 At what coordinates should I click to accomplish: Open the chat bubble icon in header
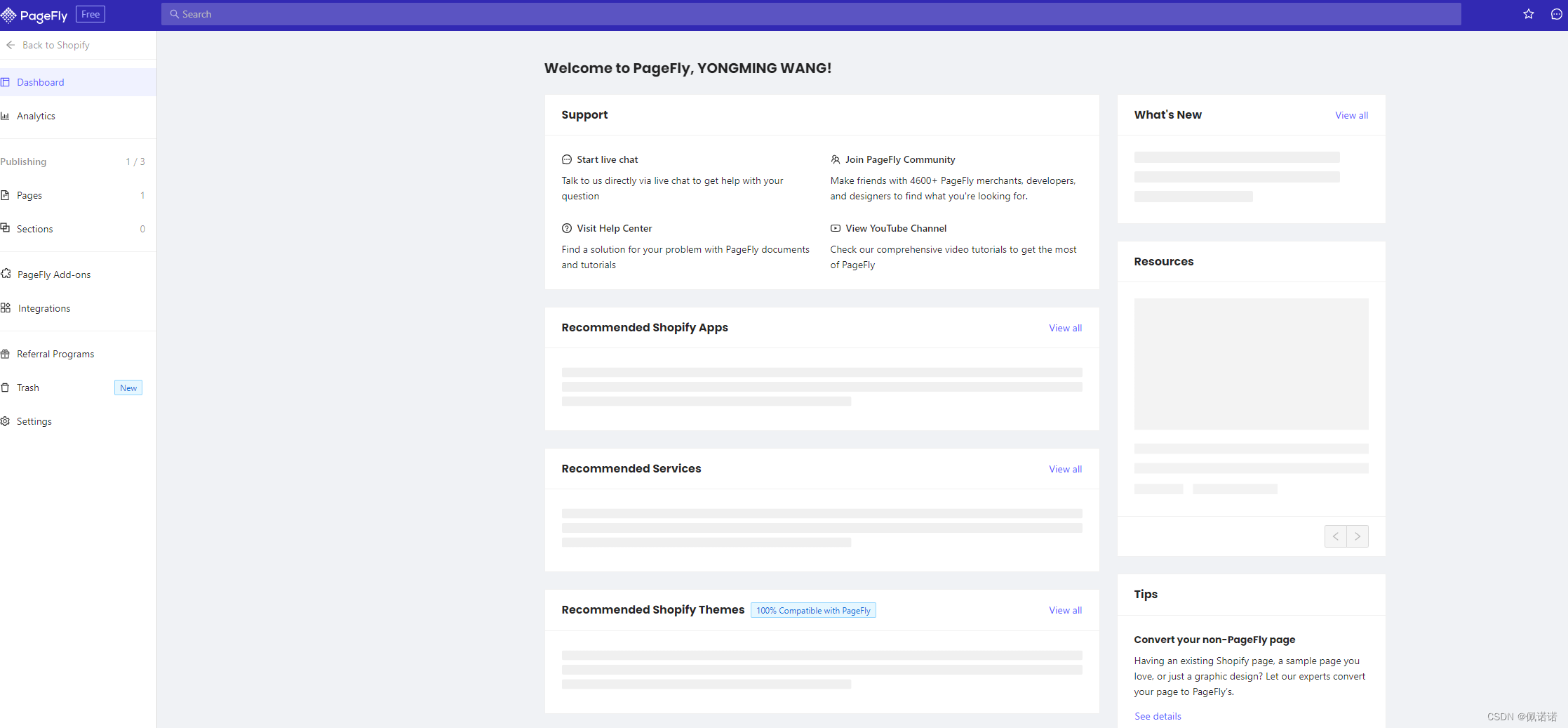click(1556, 14)
